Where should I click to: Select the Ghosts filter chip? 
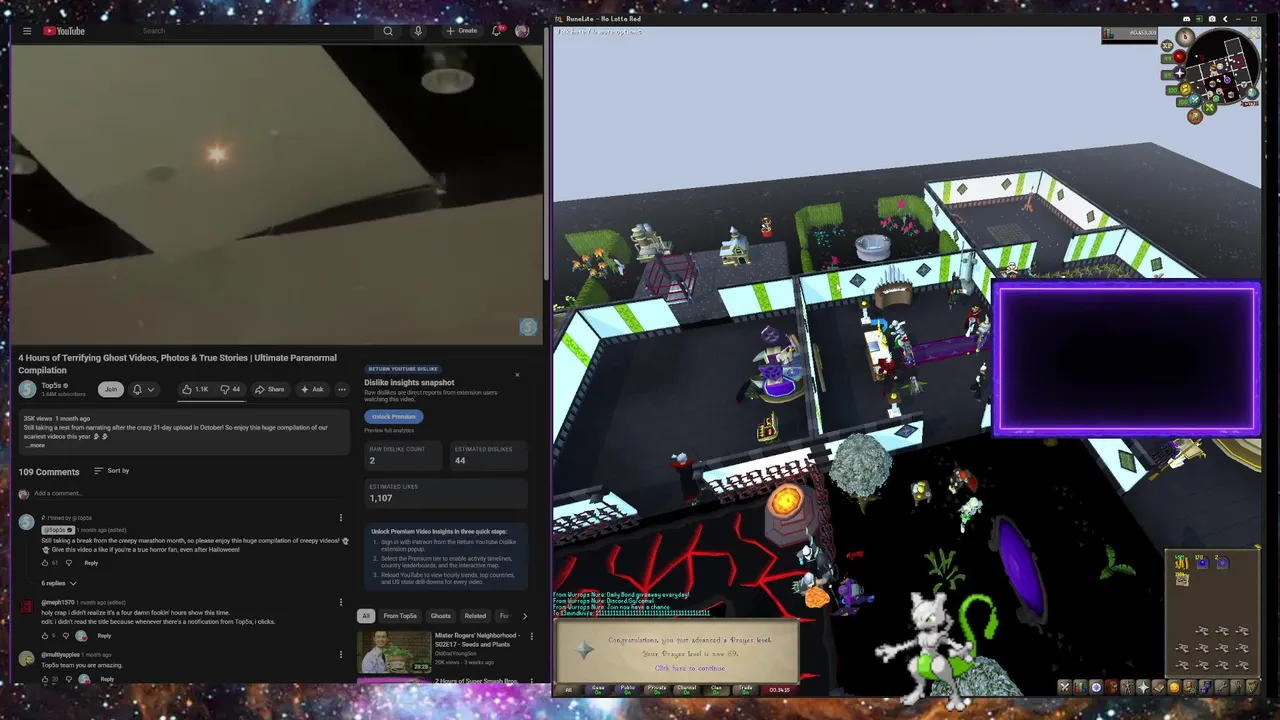click(x=440, y=616)
